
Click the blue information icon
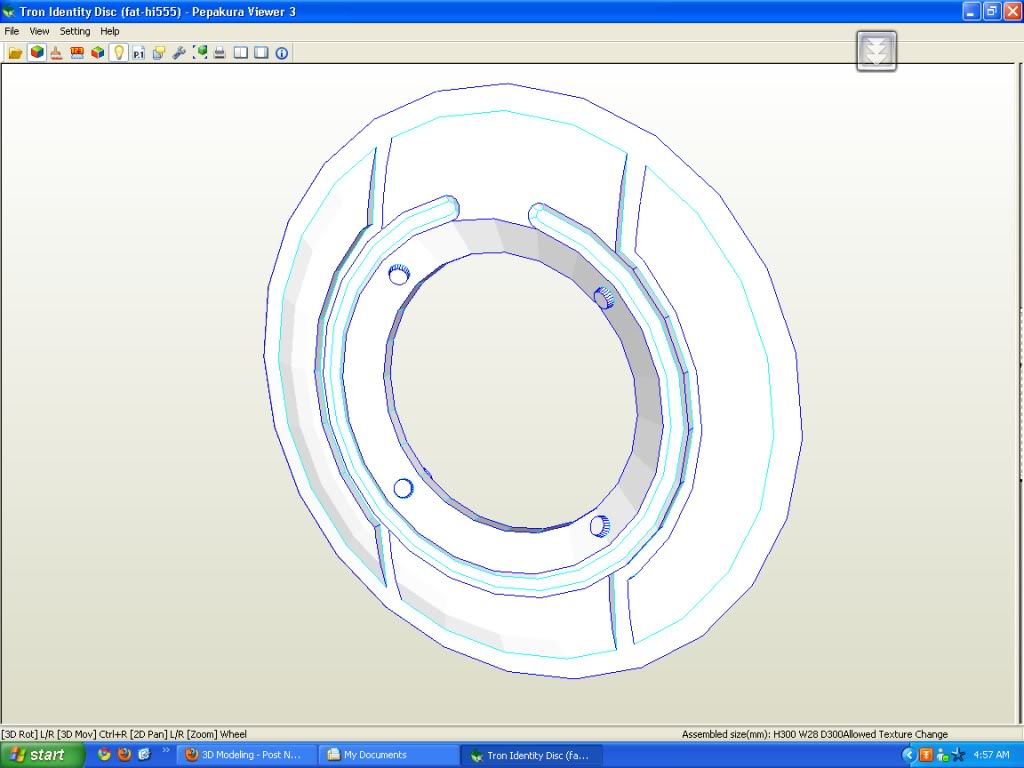(x=281, y=53)
